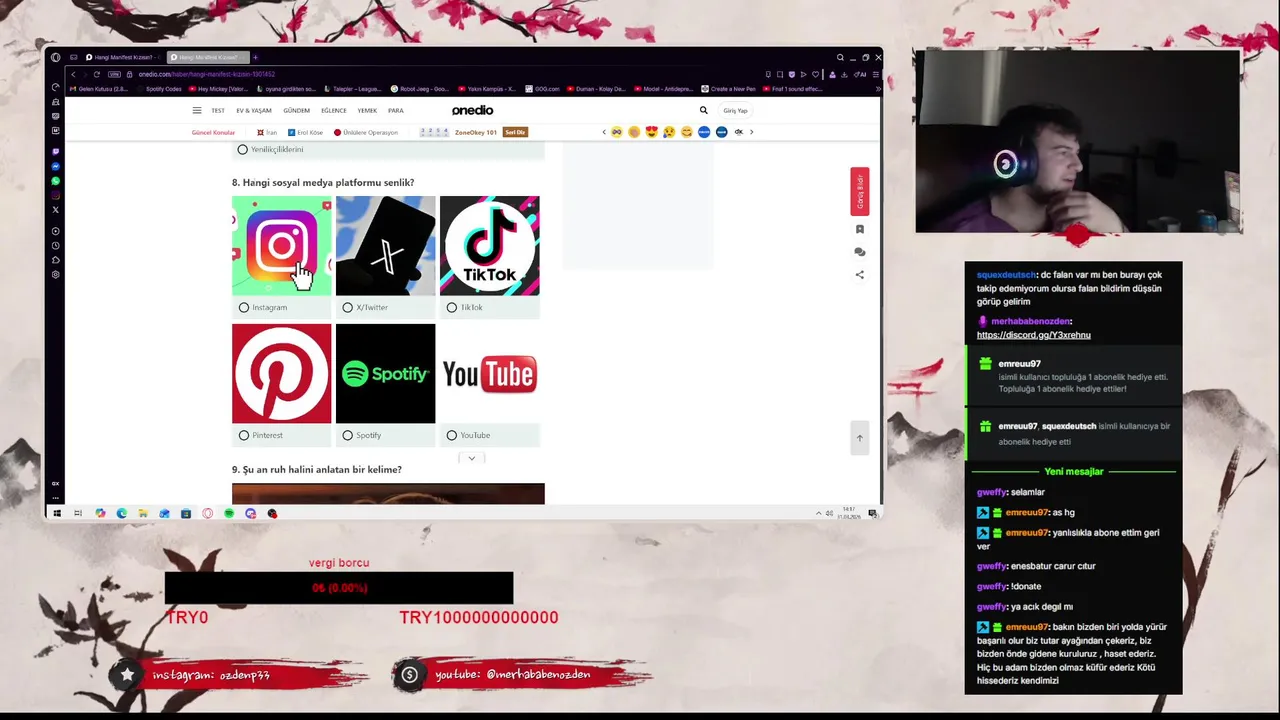Go back with the browser back arrow
This screenshot has height=720, width=1280.
(73, 74)
